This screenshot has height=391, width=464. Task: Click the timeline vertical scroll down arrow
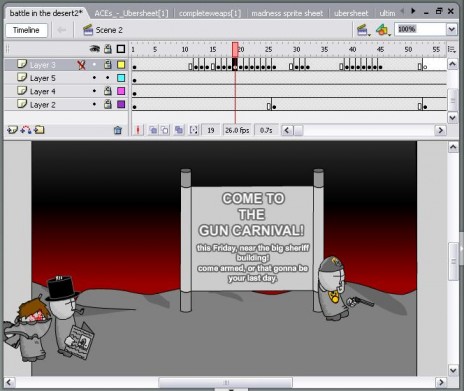click(452, 117)
